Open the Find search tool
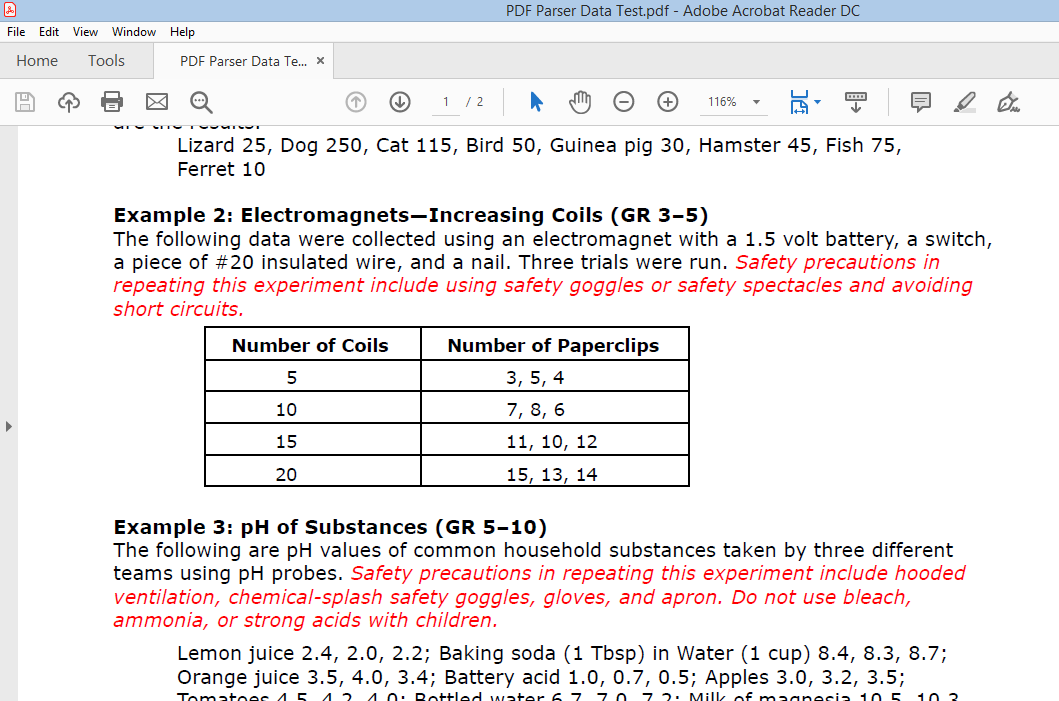The width and height of the screenshot is (1059, 701). [x=201, y=101]
